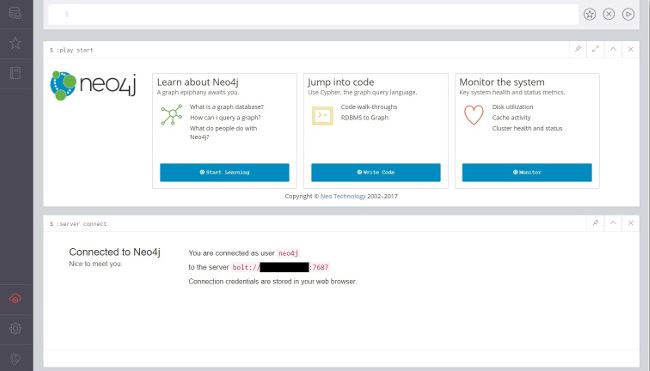Viewport: 650px width, 371px height.
Task: Run the query with the play icon
Action: tap(628, 15)
